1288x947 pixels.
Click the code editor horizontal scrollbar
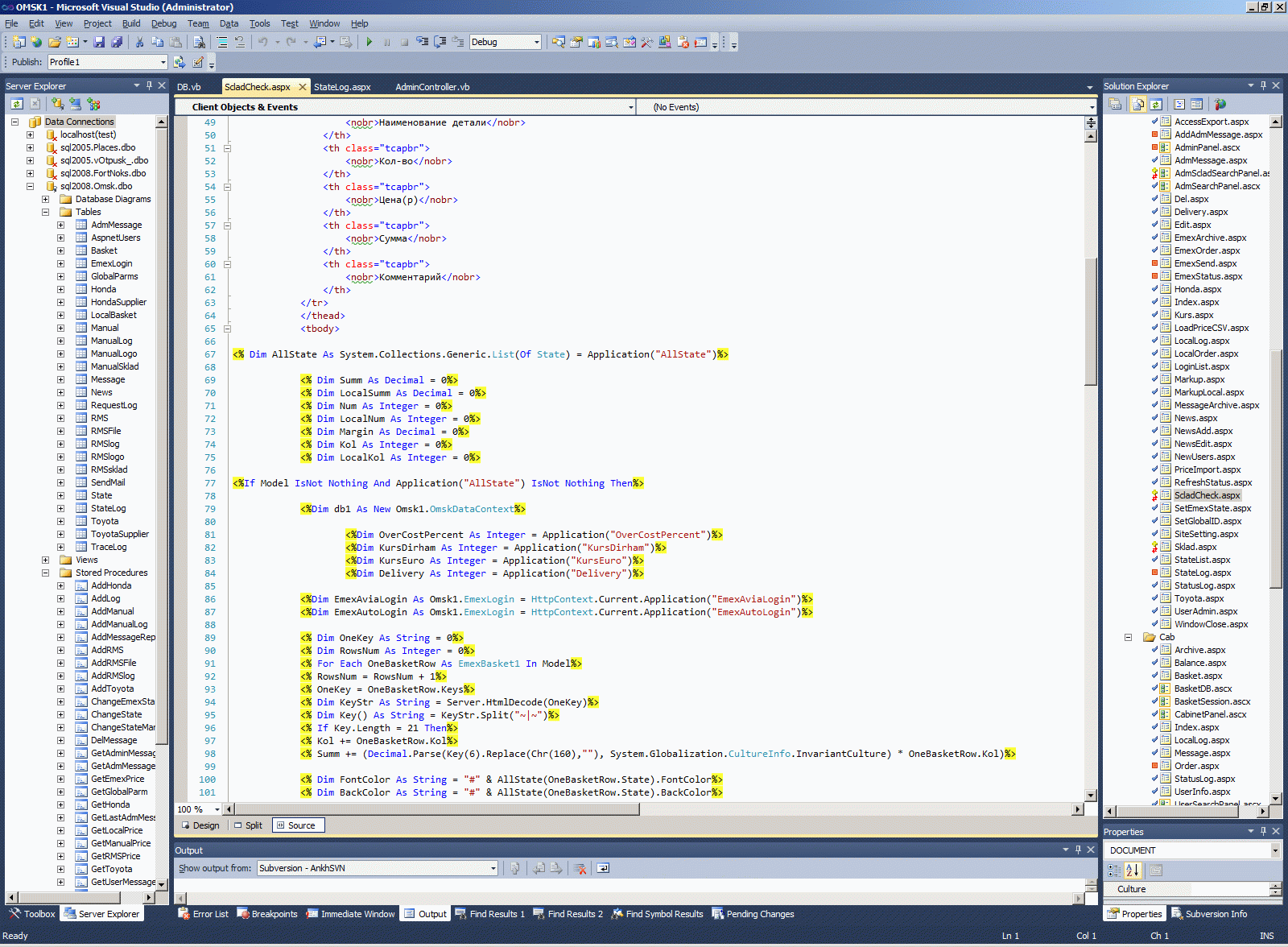[437, 809]
